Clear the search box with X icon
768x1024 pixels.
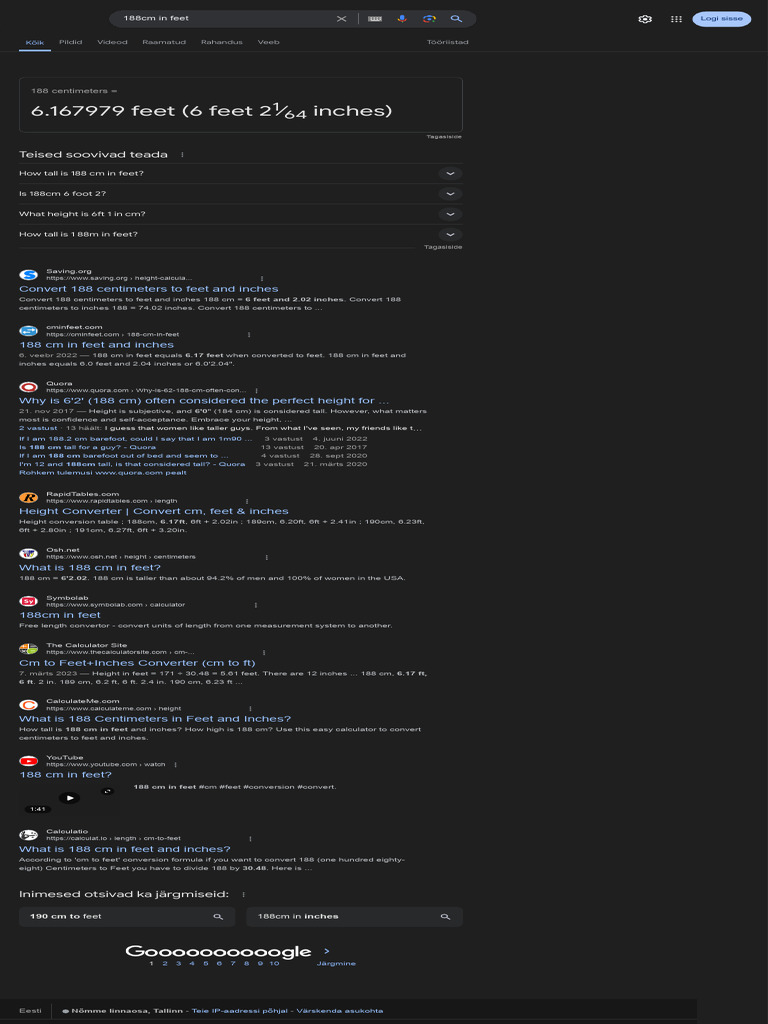pyautogui.click(x=342, y=19)
